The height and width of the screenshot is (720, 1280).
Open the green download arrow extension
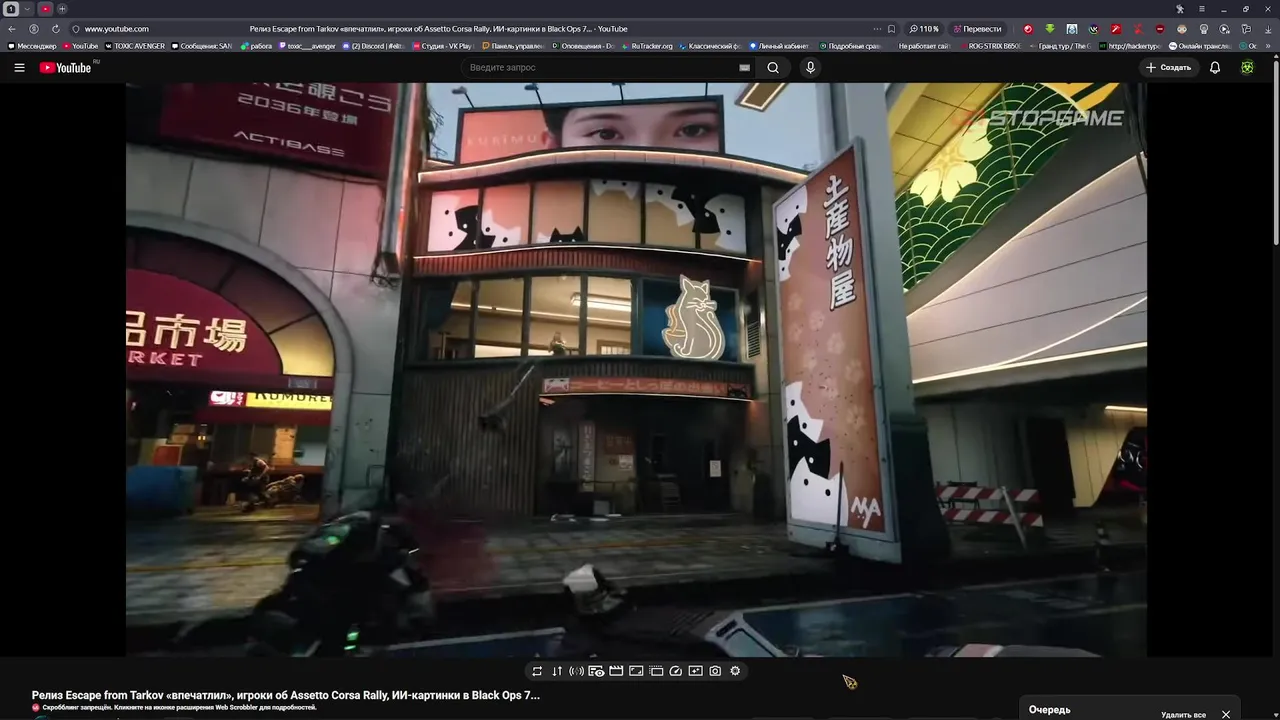tap(1050, 29)
